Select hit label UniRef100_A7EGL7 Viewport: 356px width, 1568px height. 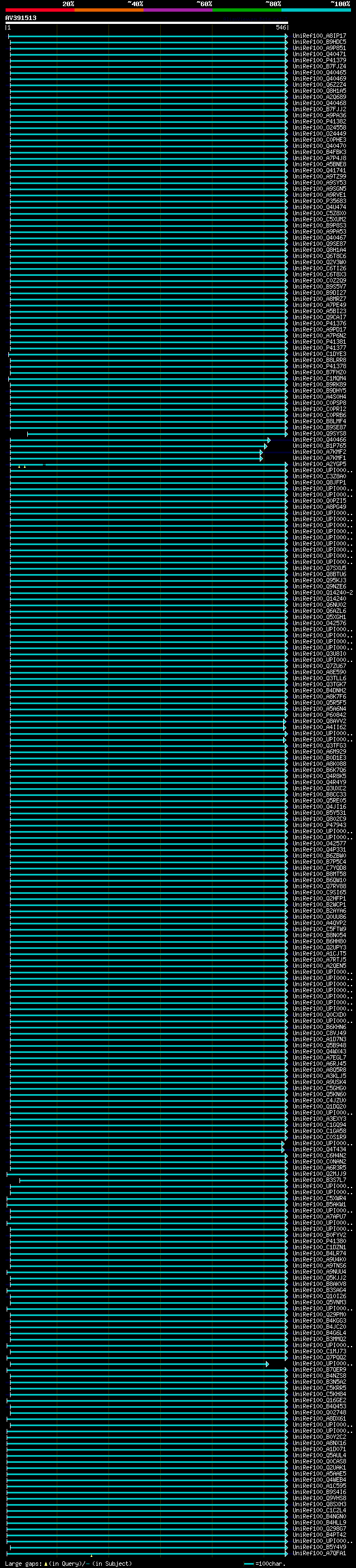tap(319, 1057)
